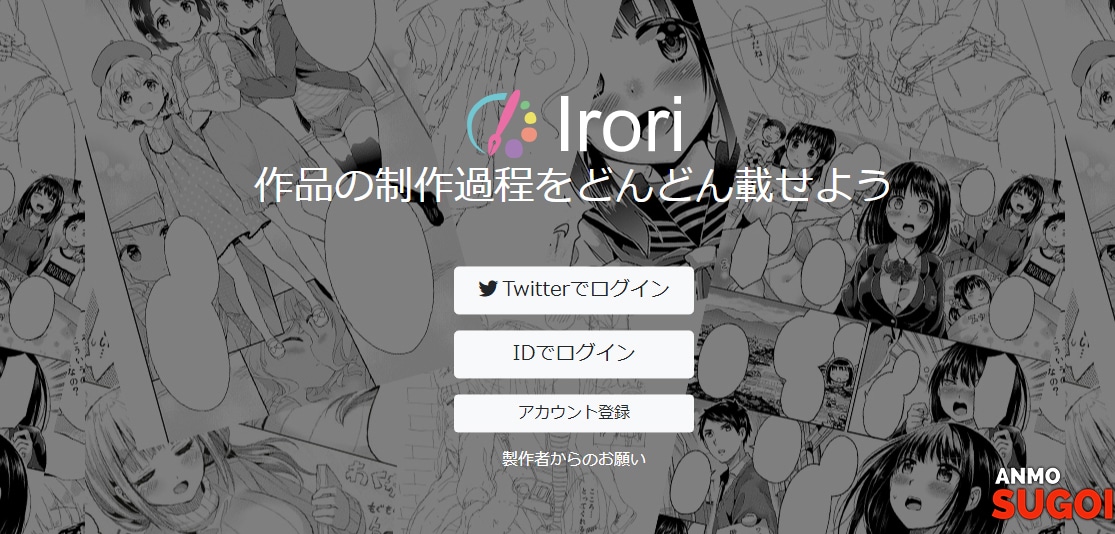Click the Irori palette logo icon
This screenshot has width=1115, height=534.
click(502, 124)
